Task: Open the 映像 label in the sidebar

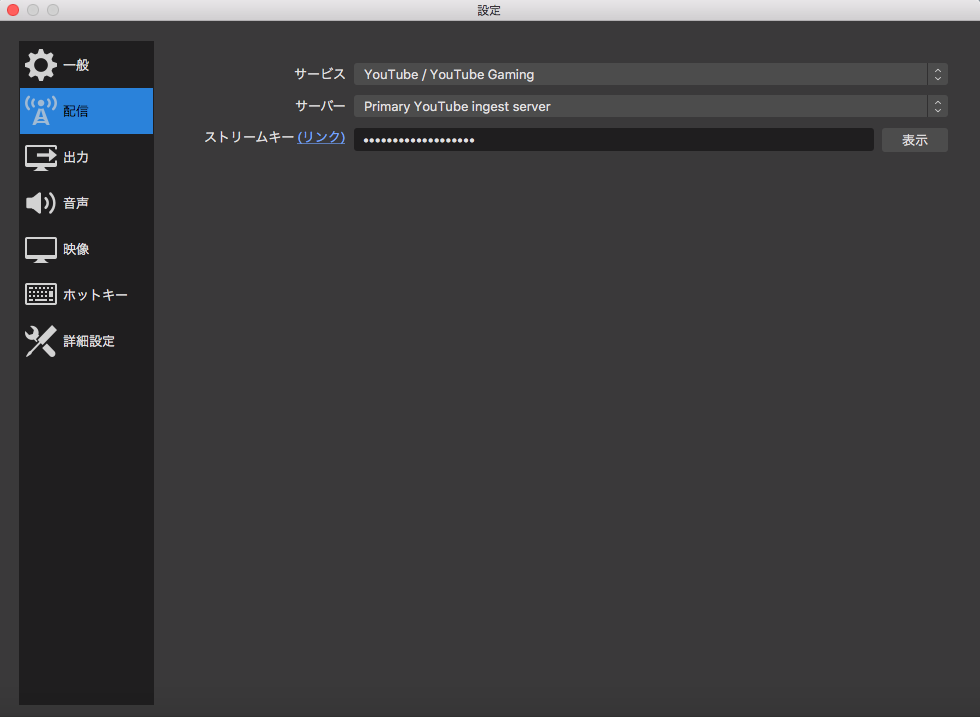Action: coord(76,249)
